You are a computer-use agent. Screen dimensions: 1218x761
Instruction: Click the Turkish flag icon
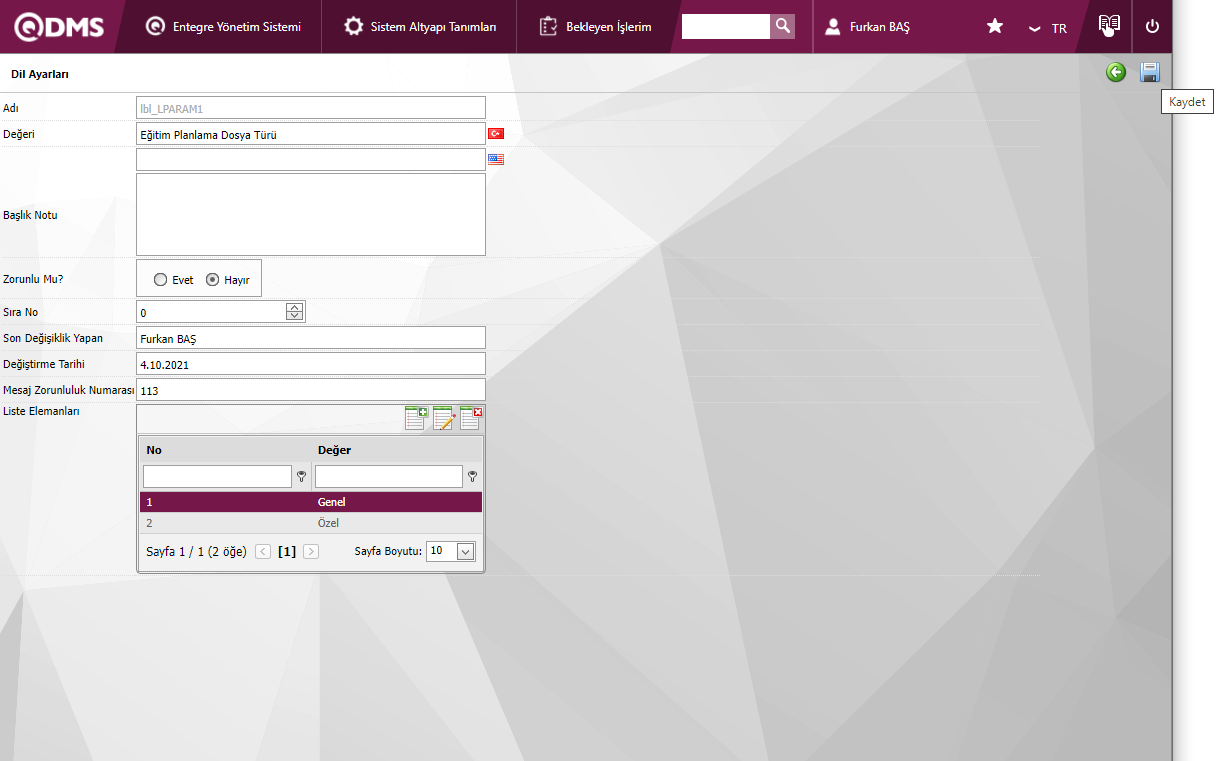(496, 133)
